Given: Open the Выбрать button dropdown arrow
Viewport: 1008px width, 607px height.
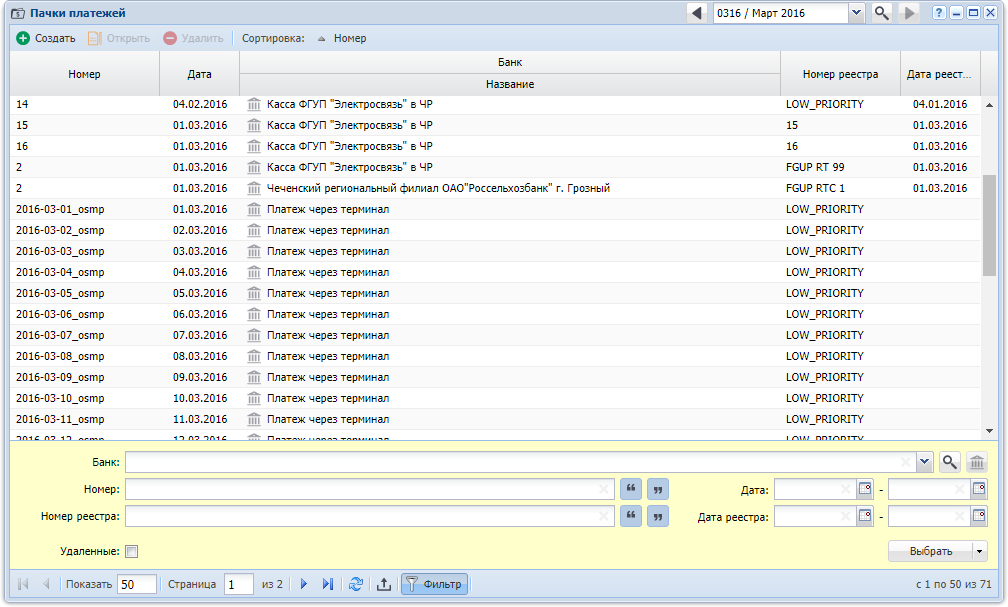Looking at the screenshot, I should coord(980,551).
